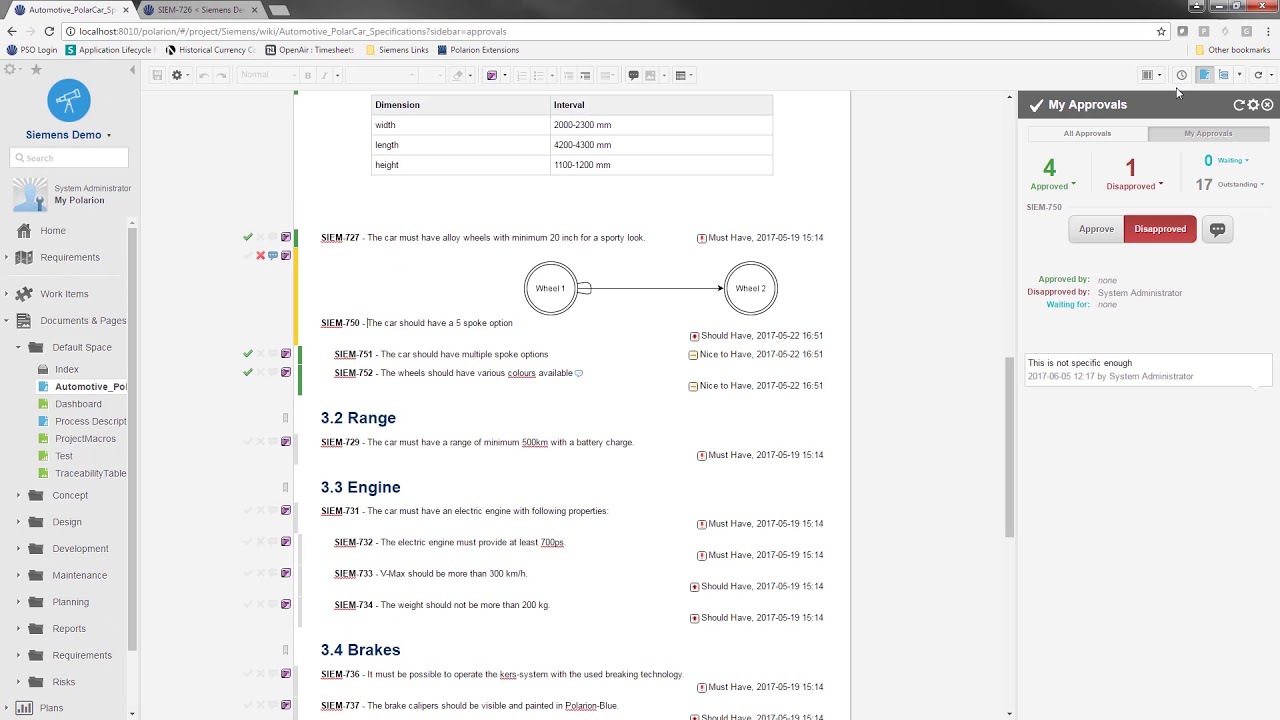Open the Plans navigation item
The height and width of the screenshot is (720, 1280).
pos(51,708)
